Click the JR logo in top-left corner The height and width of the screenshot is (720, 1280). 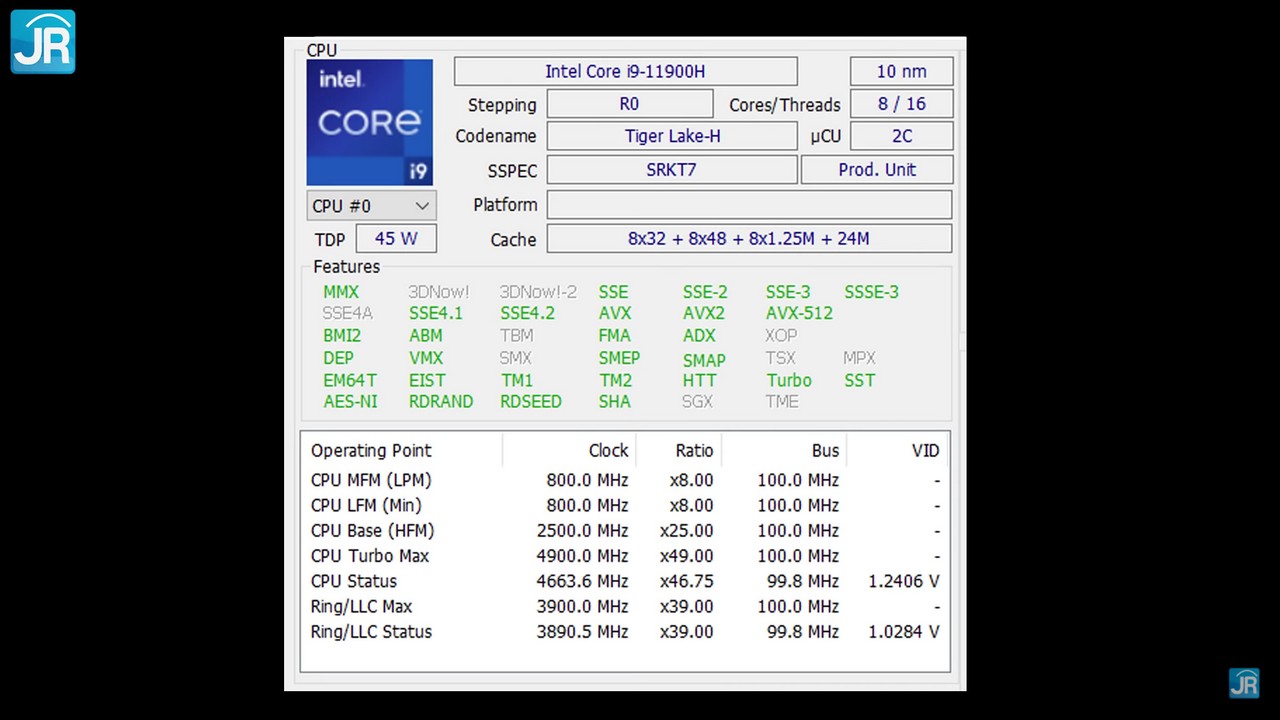coord(43,42)
